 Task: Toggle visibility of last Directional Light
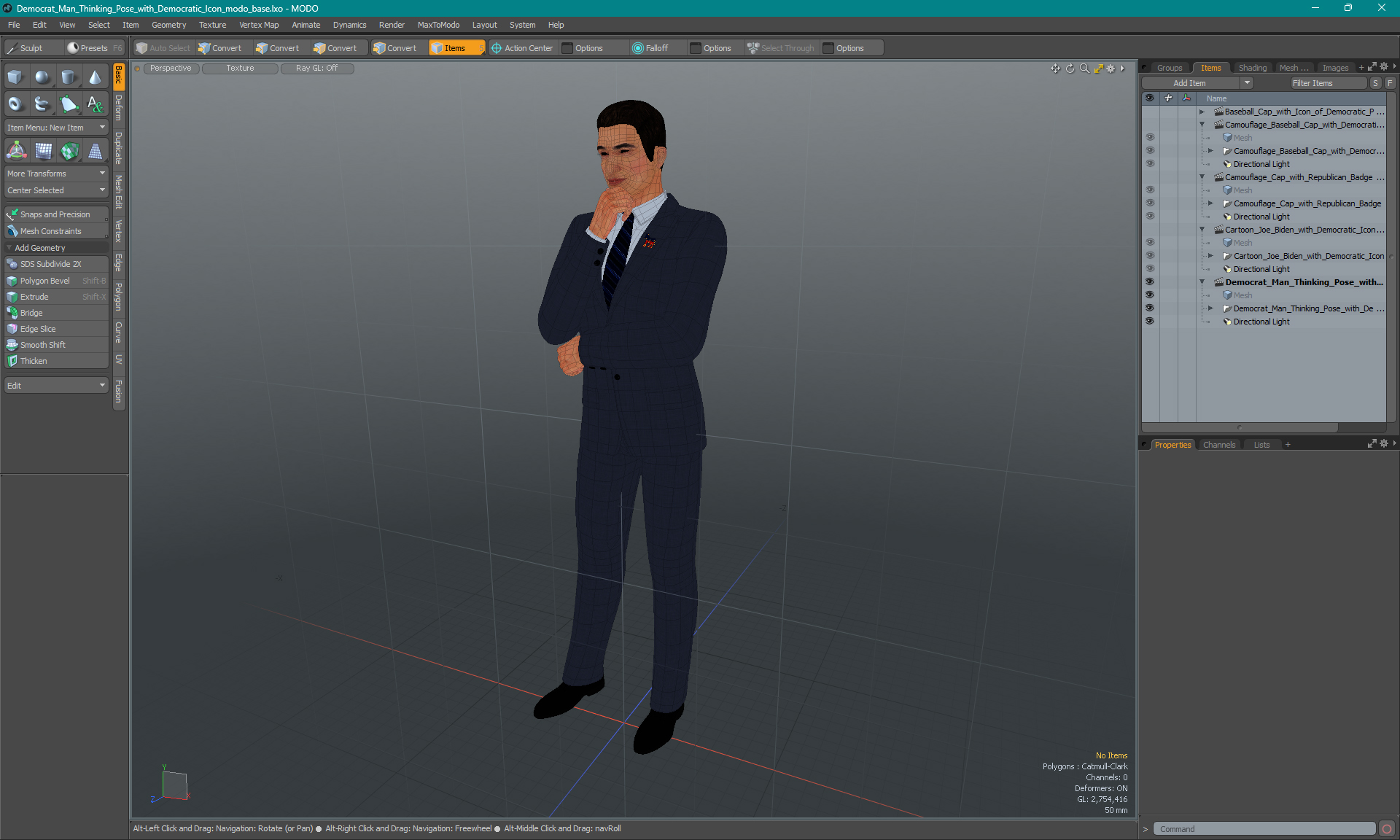1150,321
